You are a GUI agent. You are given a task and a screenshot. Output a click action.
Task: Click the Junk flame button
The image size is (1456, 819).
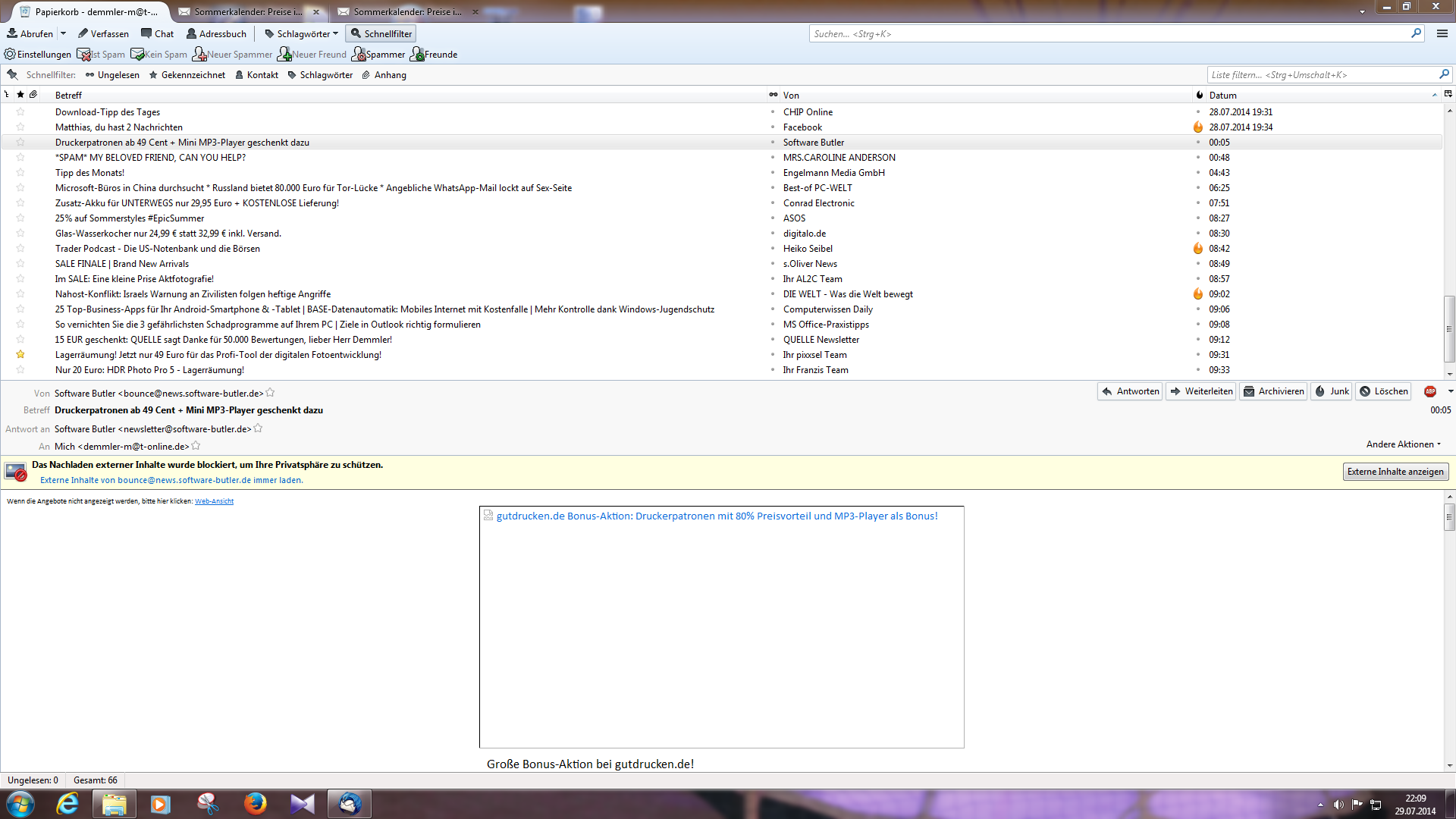1332,391
